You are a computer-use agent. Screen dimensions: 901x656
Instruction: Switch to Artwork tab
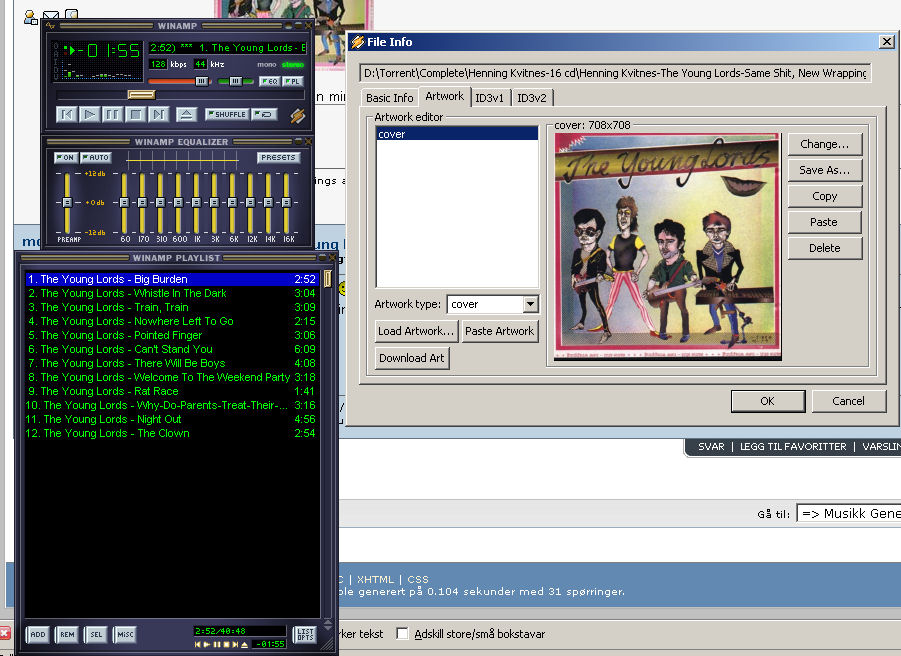[x=445, y=97]
